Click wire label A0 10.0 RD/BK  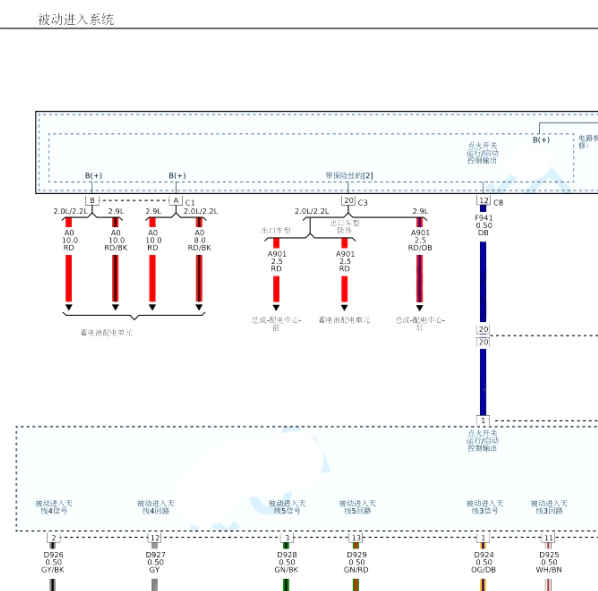(x=116, y=240)
